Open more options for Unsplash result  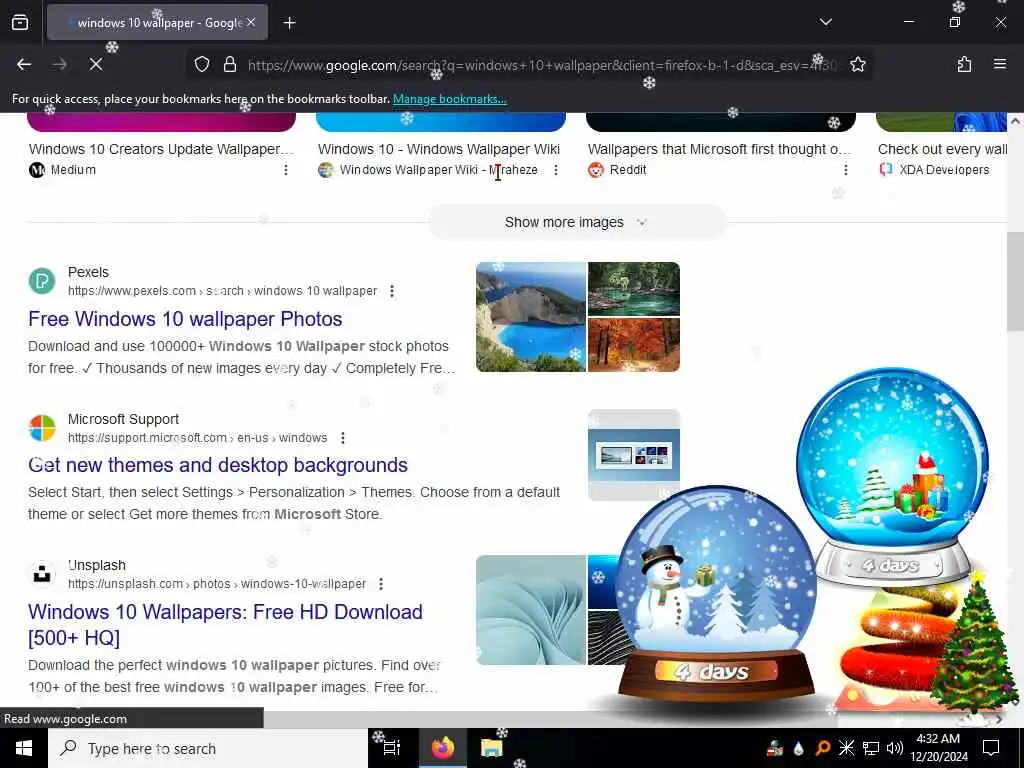[381, 584]
